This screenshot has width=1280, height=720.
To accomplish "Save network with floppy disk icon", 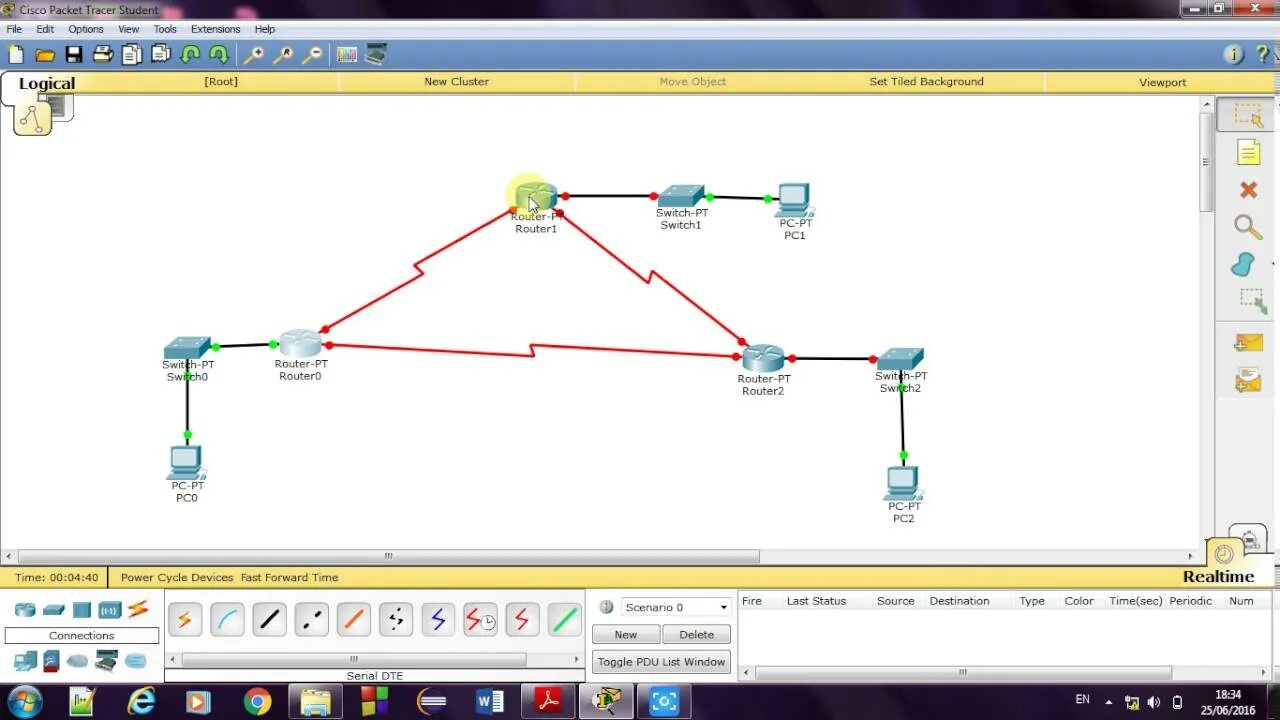I will pyautogui.click(x=74, y=55).
